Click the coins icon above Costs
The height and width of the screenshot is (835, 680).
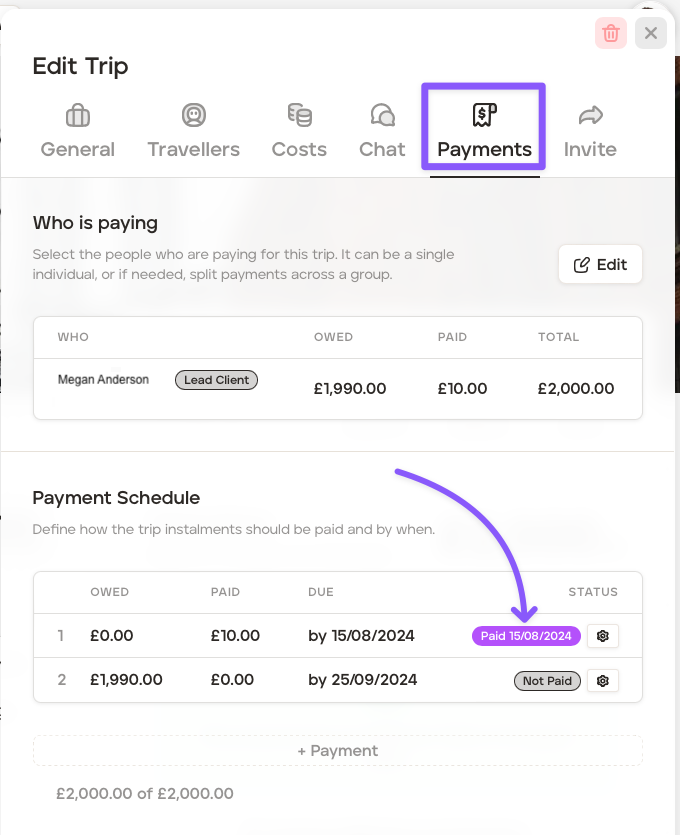coord(299,115)
